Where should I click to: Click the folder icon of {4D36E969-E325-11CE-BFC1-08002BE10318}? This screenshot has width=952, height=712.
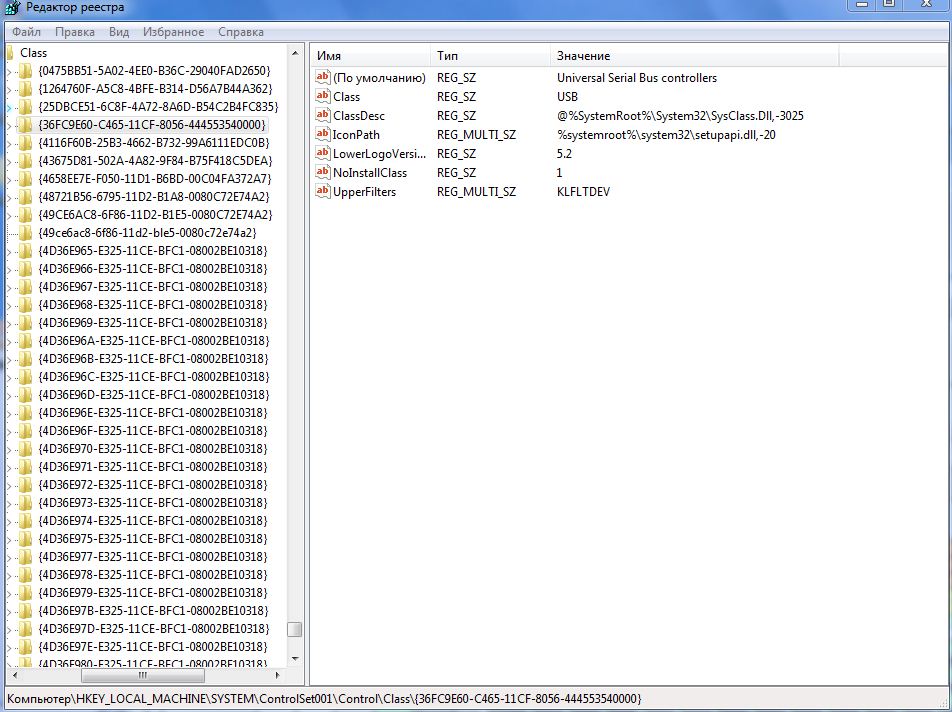pos(25,323)
